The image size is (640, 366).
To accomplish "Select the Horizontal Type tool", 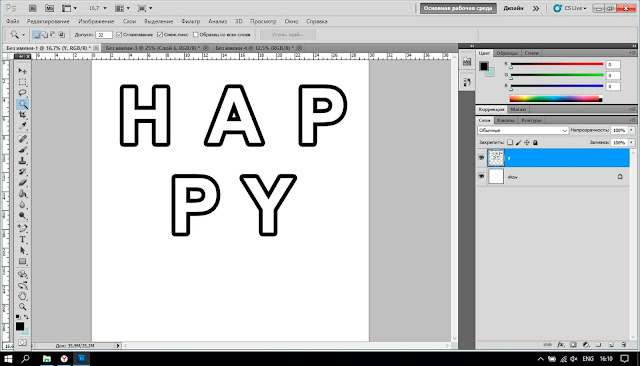I will pos(22,240).
